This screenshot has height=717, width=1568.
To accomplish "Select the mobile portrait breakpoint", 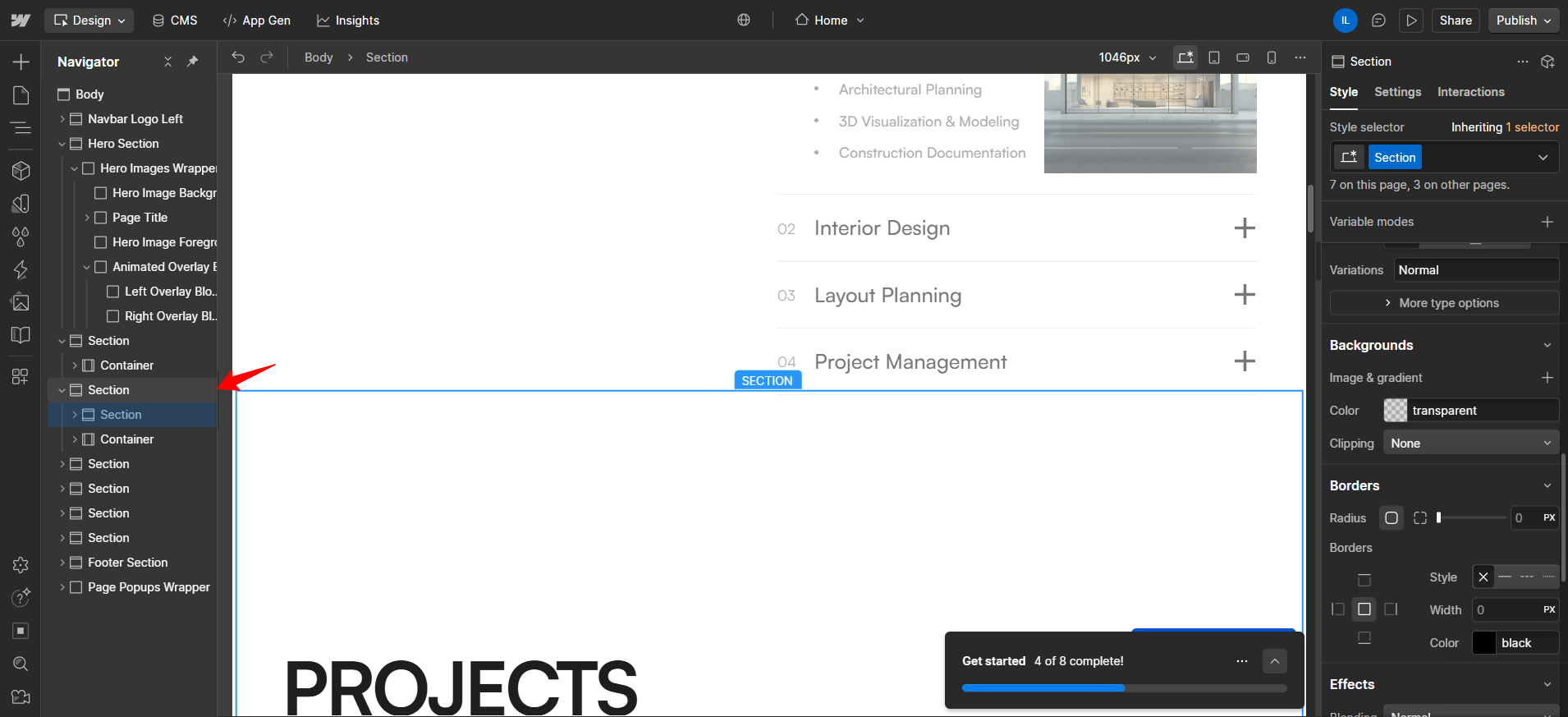I will [1272, 57].
